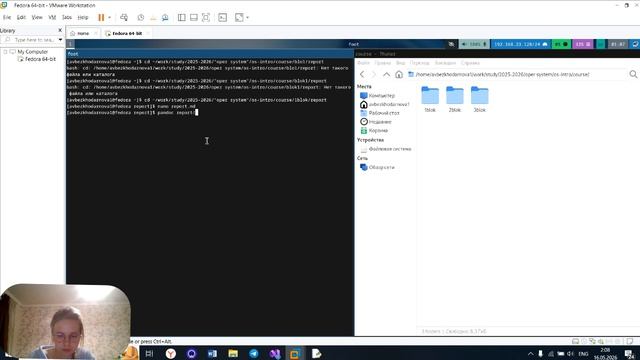Viewport: 640px width, 360px height.
Task: Close the Home tab
Action: pos(96,33)
